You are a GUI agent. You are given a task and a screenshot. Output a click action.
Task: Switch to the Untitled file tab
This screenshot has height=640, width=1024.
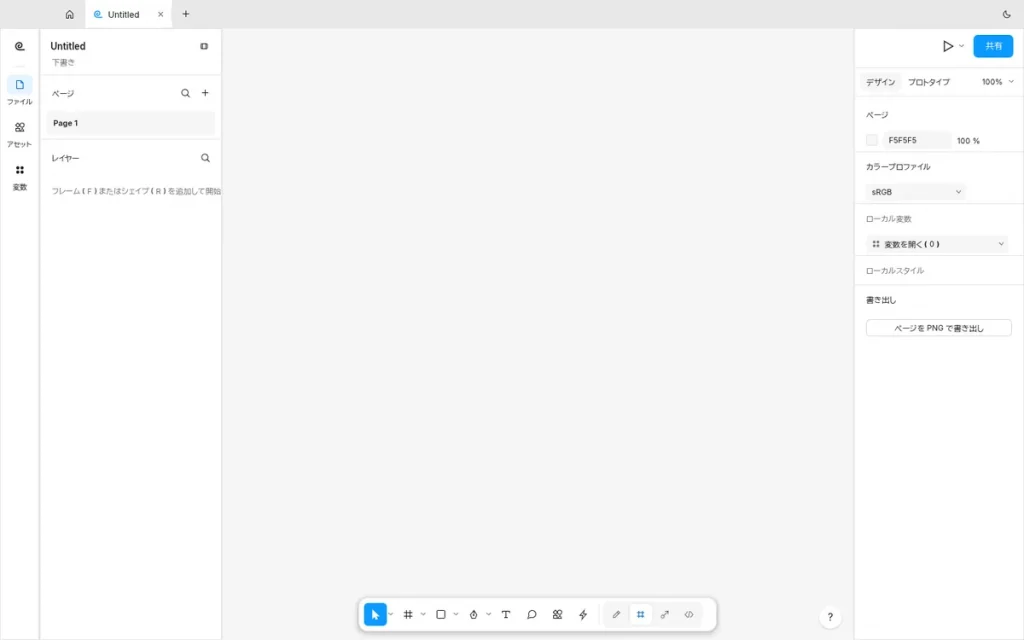pos(123,14)
